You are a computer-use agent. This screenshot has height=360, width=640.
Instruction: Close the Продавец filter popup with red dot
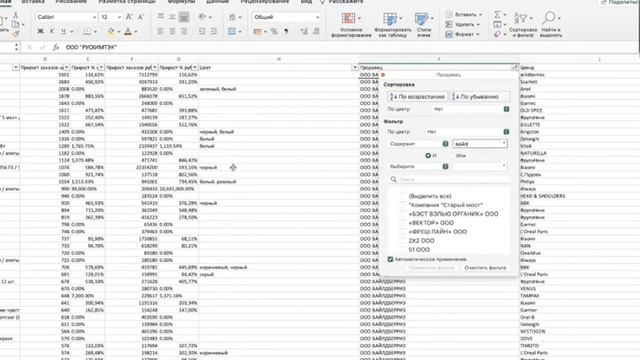point(383,75)
